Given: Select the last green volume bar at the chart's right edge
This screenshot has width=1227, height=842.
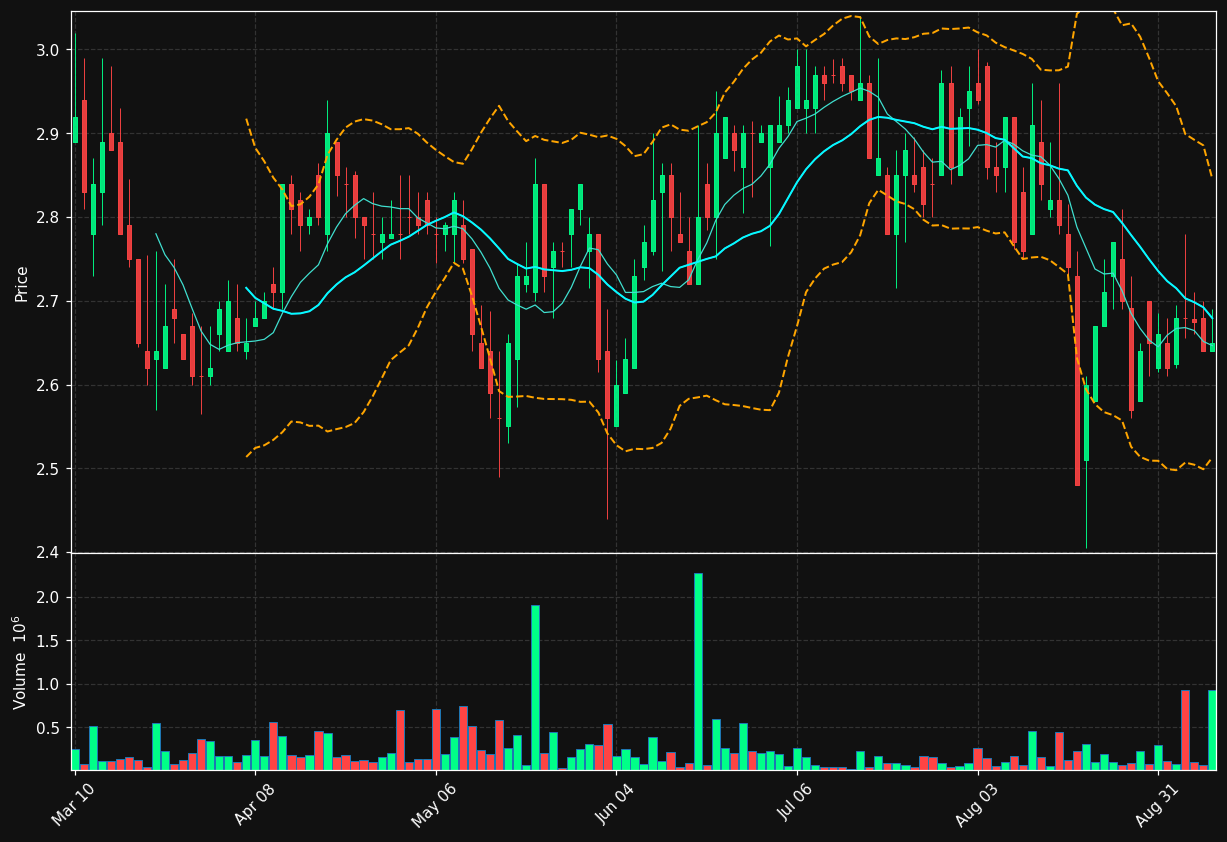Looking at the screenshot, I should point(1212,730).
